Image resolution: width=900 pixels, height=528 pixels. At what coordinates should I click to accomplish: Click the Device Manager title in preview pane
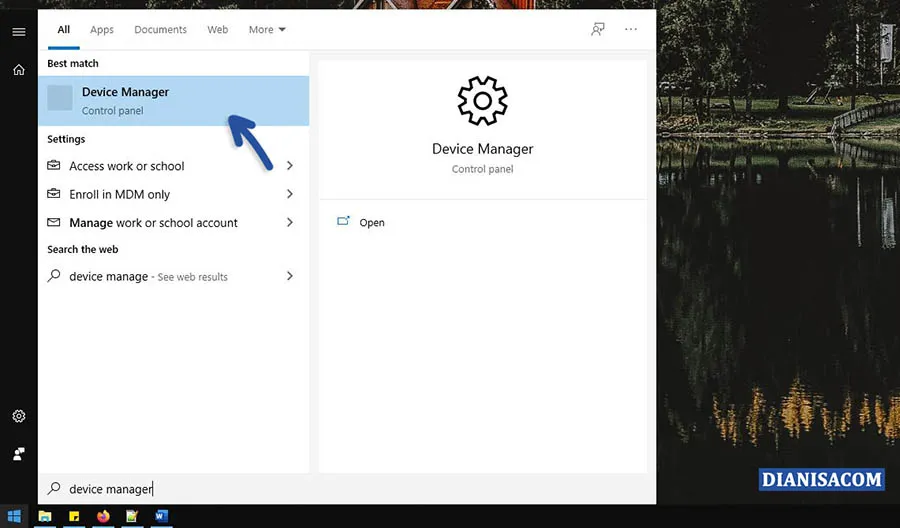pyautogui.click(x=483, y=149)
